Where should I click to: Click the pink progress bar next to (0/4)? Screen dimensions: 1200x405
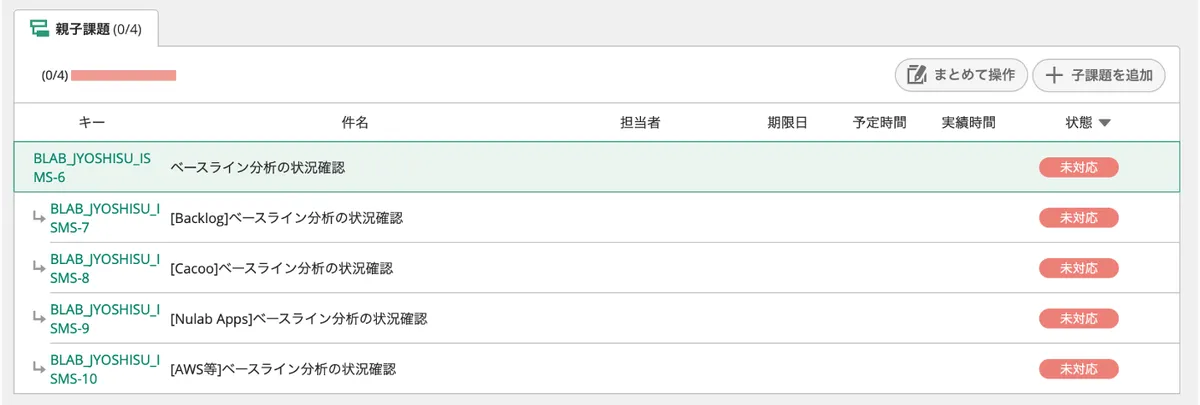[x=124, y=75]
